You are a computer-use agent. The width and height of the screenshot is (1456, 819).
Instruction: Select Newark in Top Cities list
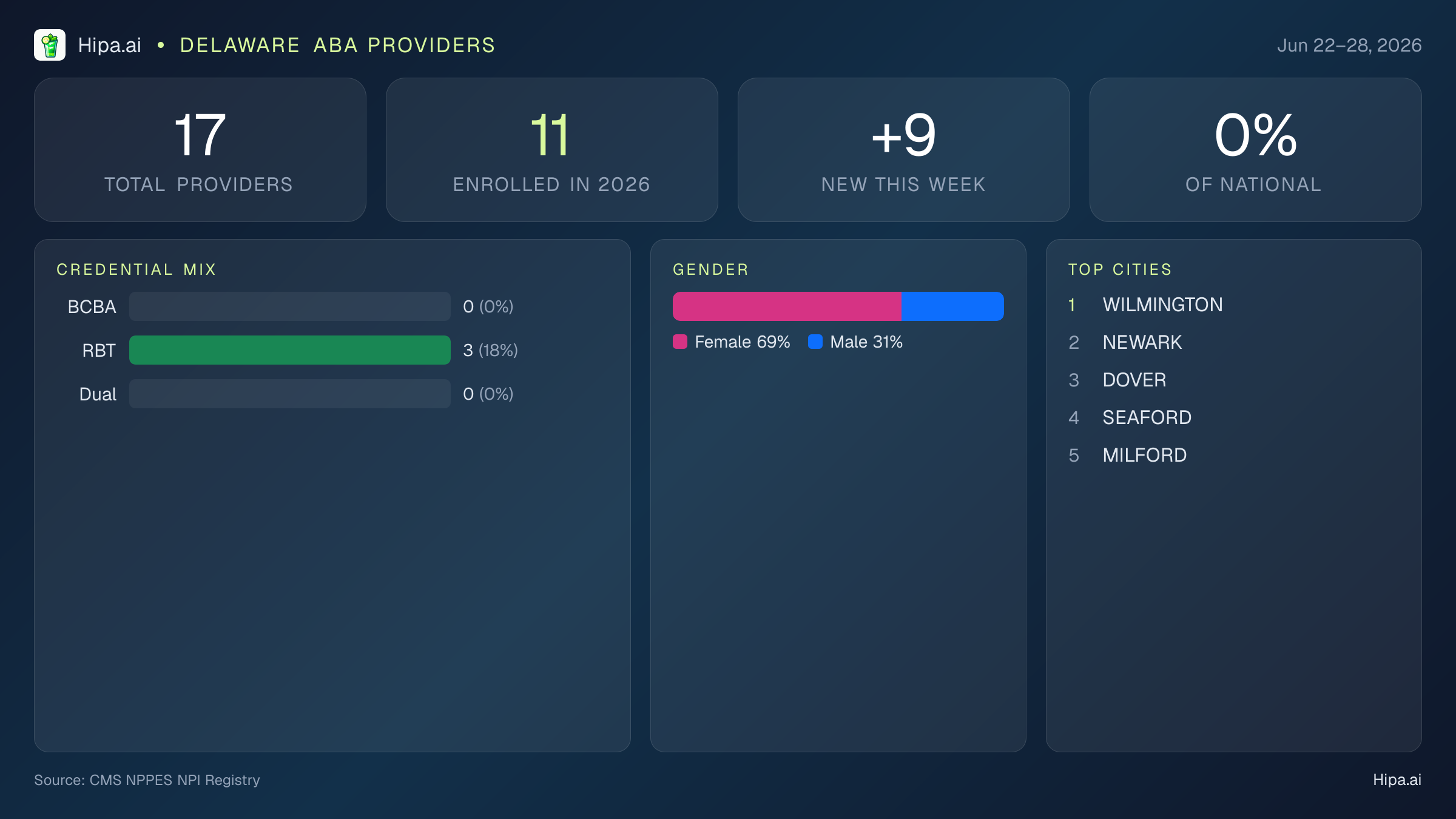[1142, 342]
